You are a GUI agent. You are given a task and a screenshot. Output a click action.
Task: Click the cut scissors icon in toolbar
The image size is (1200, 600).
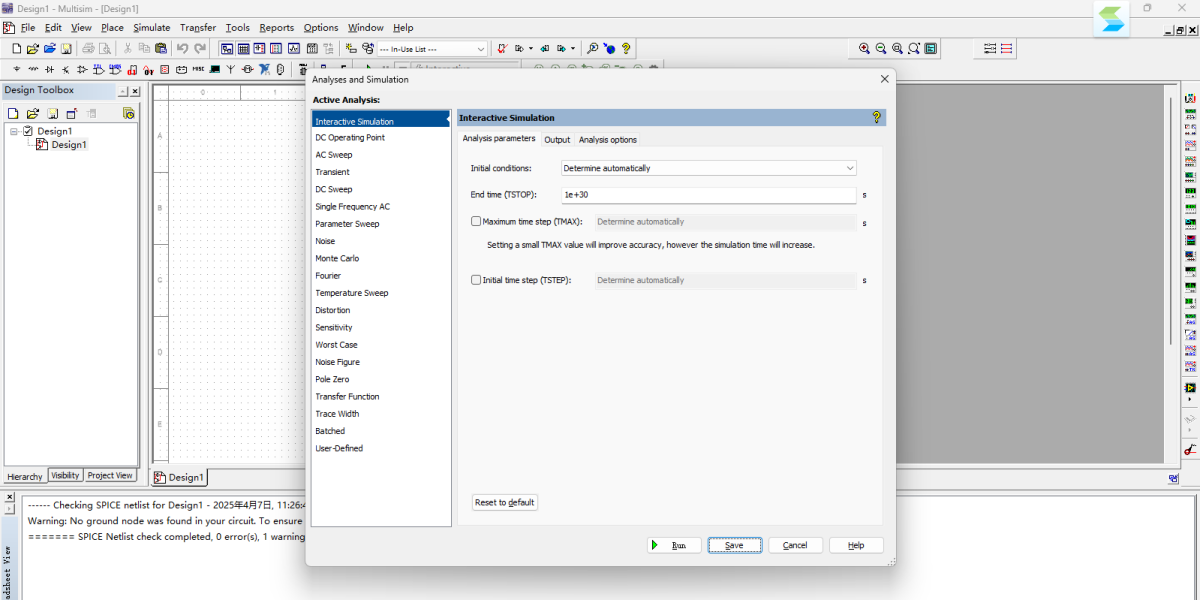pyautogui.click(x=128, y=48)
